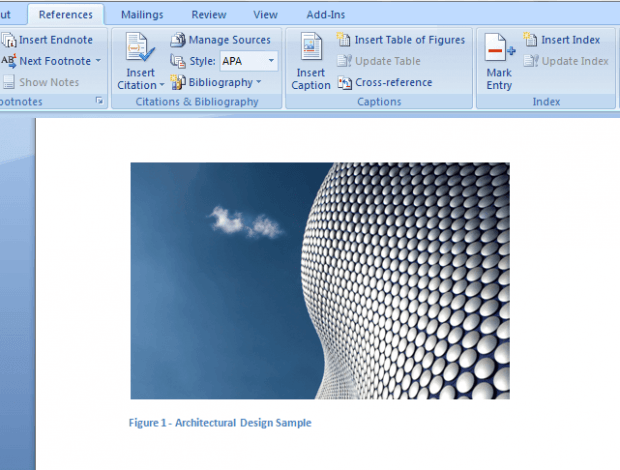Open the Footnotes dialog launcher
This screenshot has height=470, width=620.
click(99, 102)
